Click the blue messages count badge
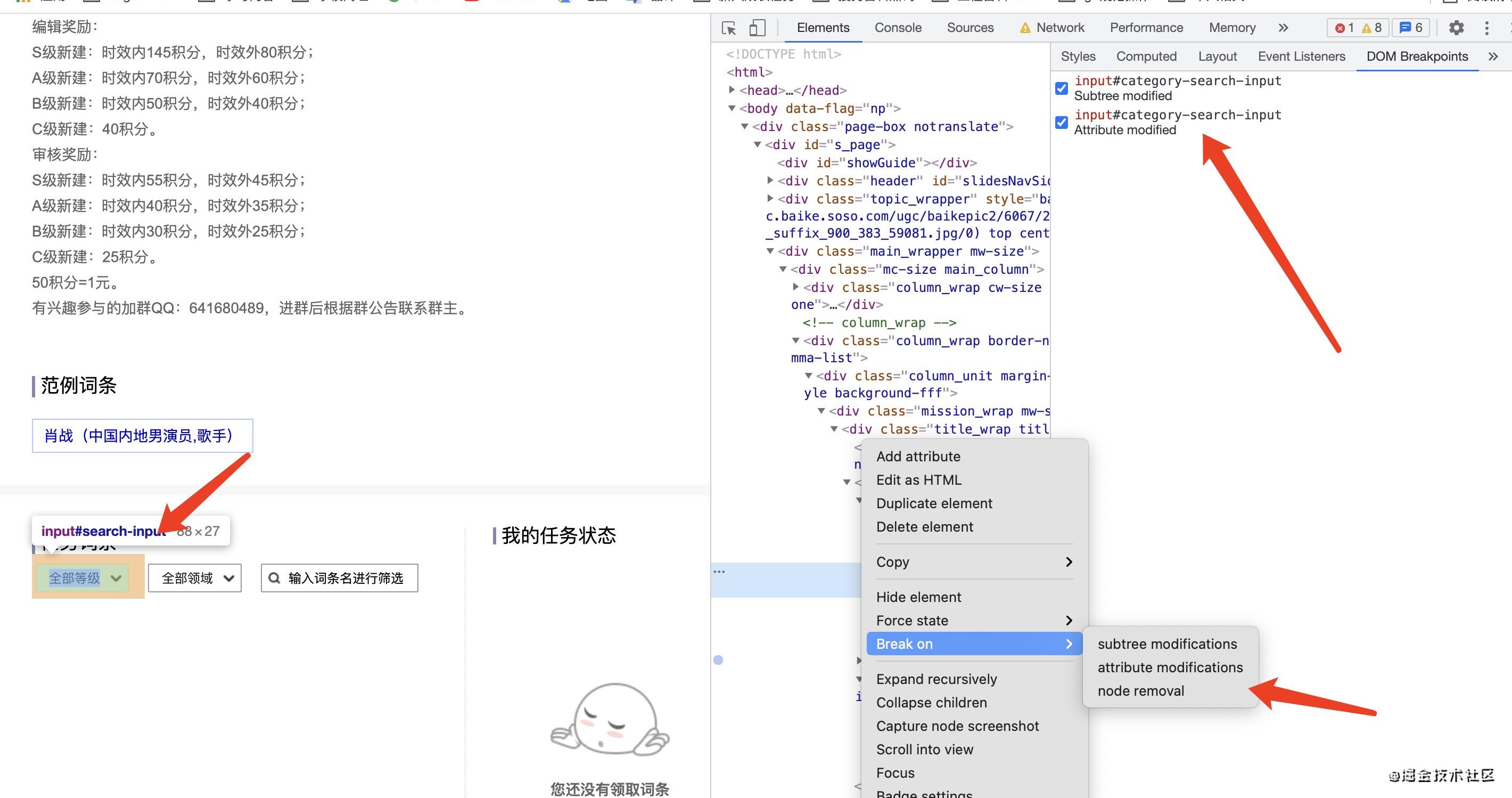Viewport: 1512px width, 798px height. point(1411,28)
